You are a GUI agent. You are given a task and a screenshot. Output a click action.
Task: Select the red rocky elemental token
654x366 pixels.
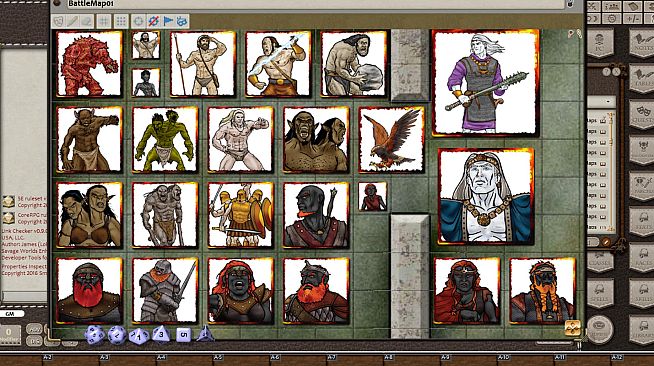pyautogui.click(x=89, y=64)
